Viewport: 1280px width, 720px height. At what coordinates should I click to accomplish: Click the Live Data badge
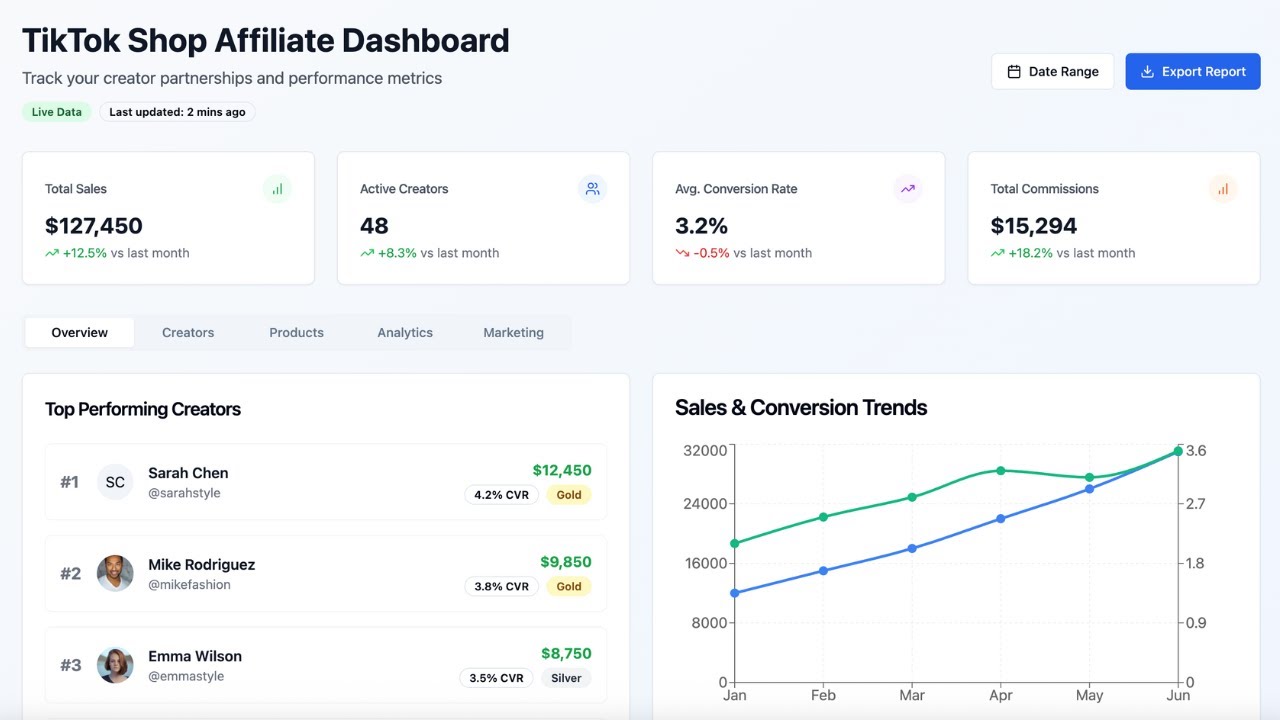click(57, 112)
